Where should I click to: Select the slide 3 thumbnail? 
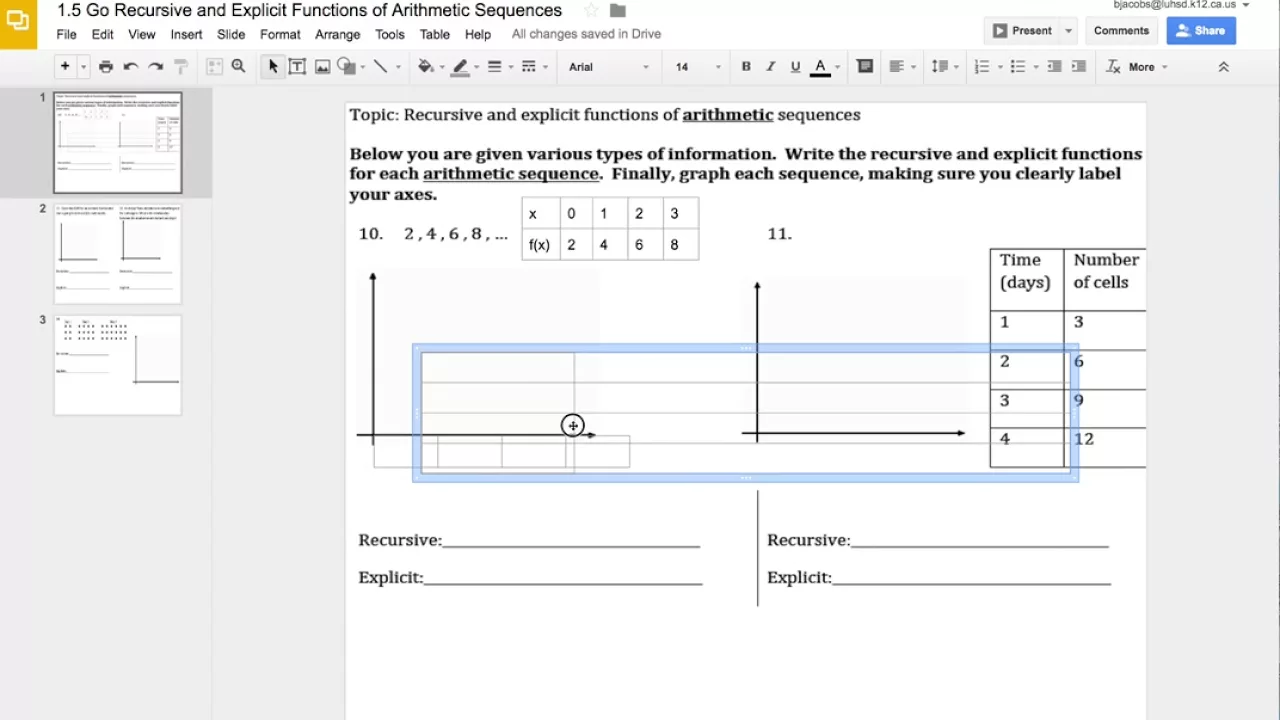pyautogui.click(x=118, y=365)
